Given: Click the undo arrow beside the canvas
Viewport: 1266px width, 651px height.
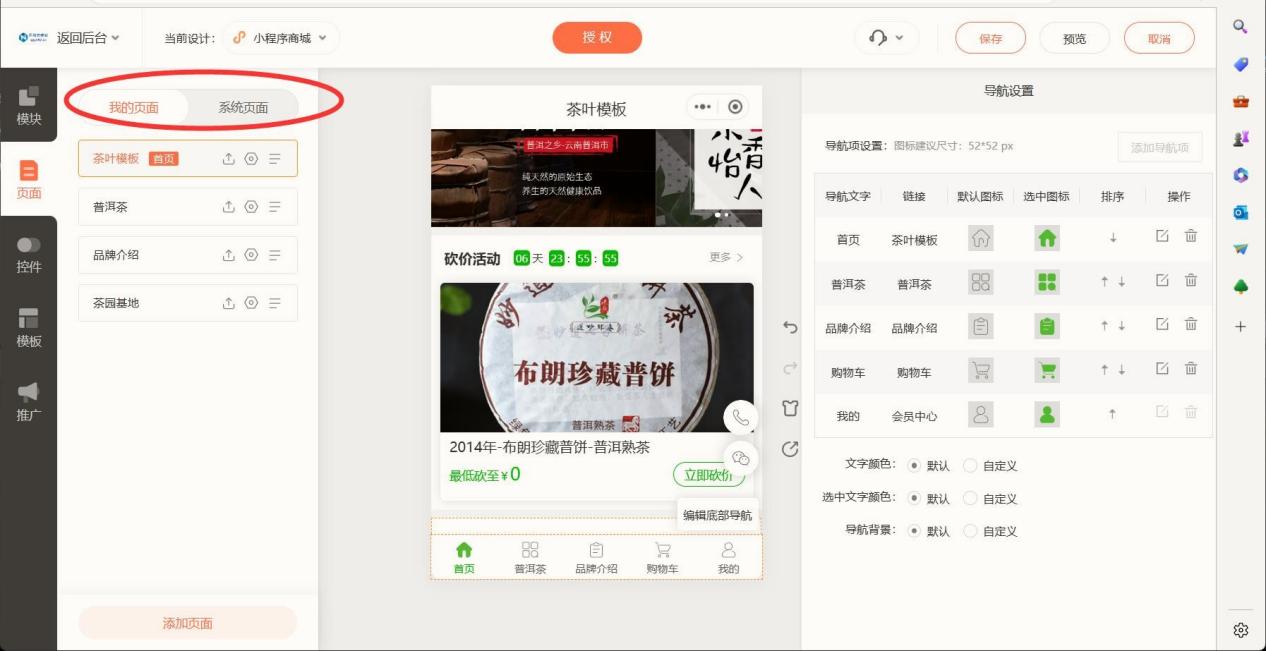Looking at the screenshot, I should 790,328.
